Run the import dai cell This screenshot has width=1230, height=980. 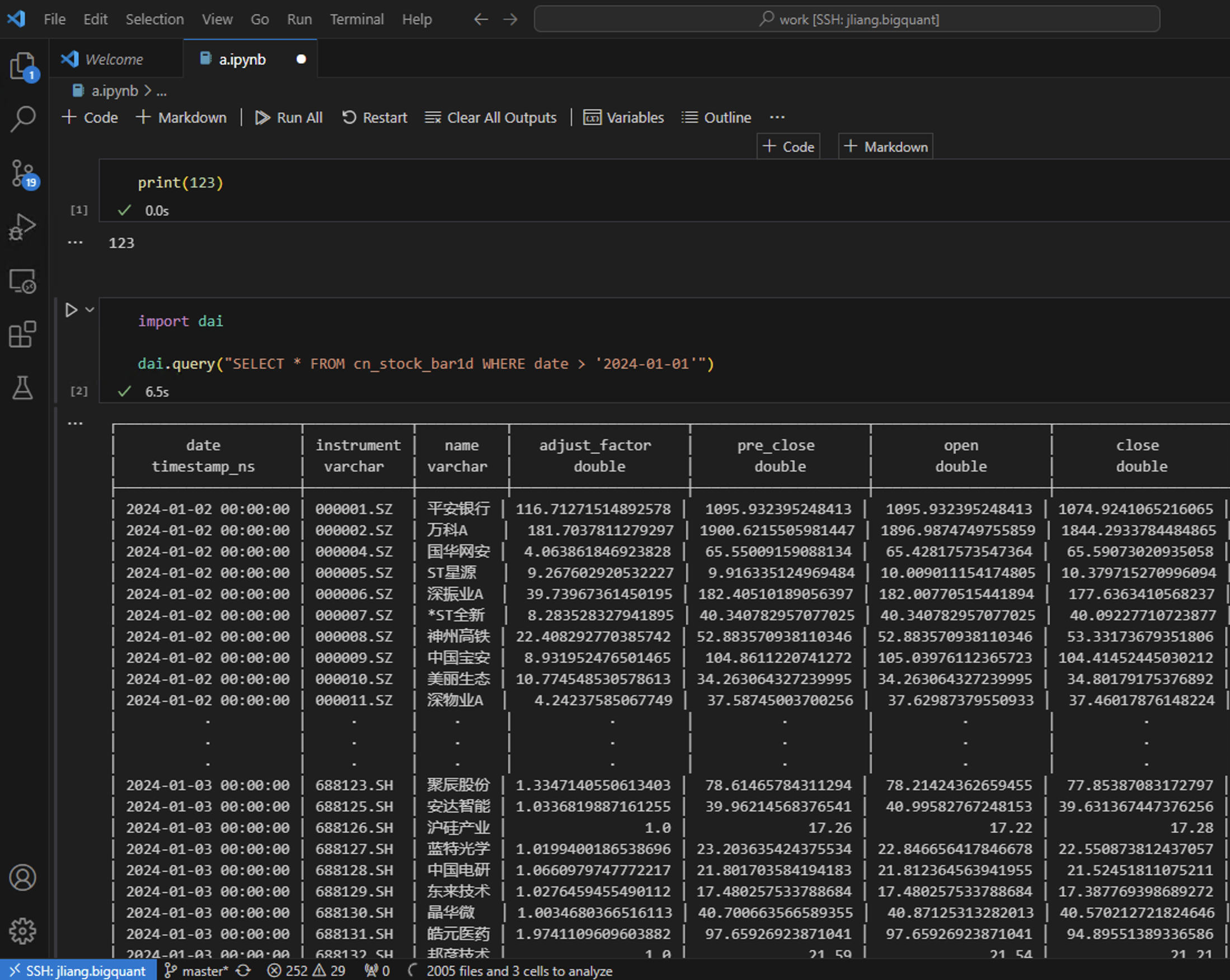point(71,309)
